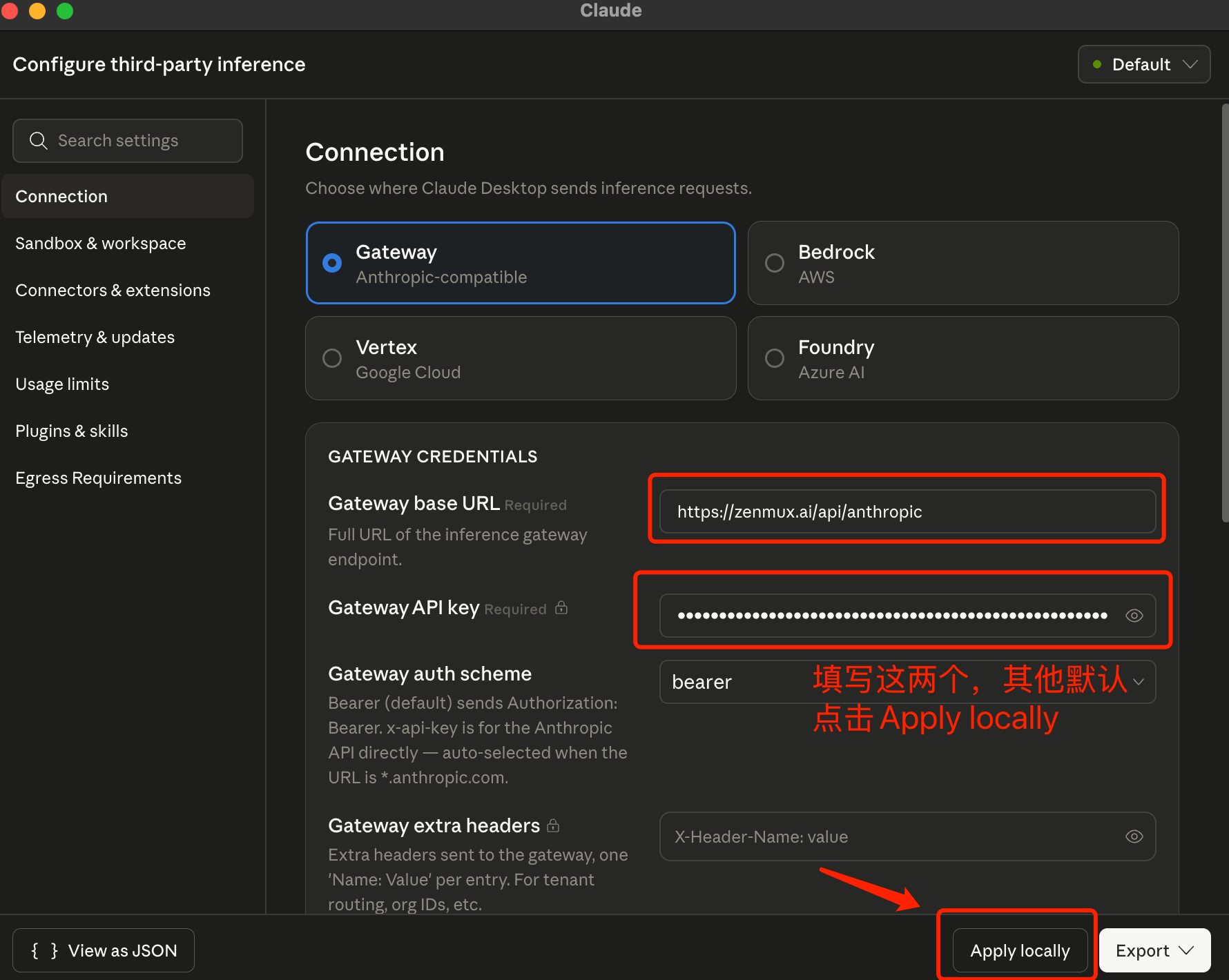Screen dimensions: 1229x980
Task: Open the Default profile dropdown
Action: tap(1144, 64)
